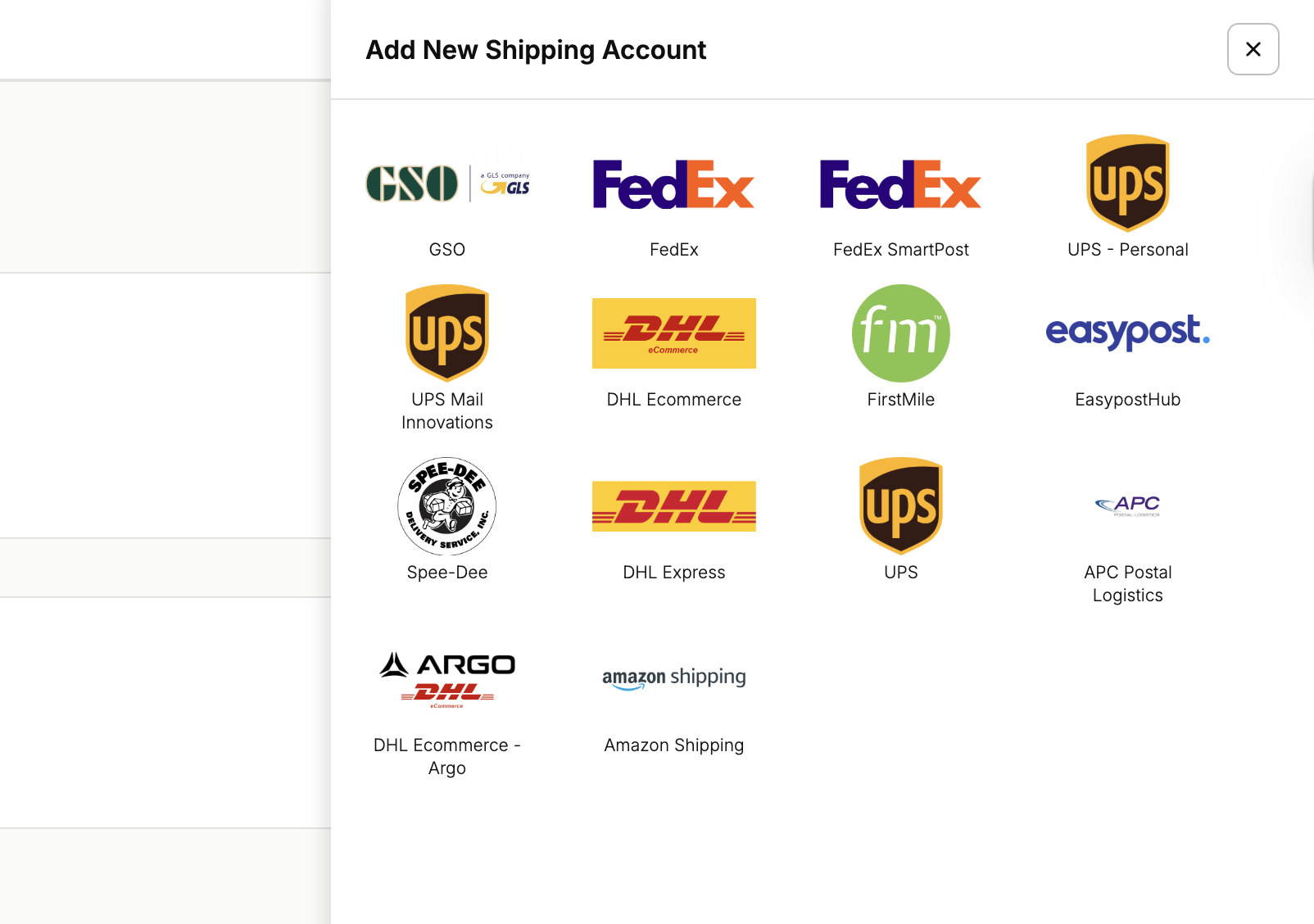Select the UPS - Personal shield logo
Viewport: 1314px width, 924px height.
[x=1127, y=183]
